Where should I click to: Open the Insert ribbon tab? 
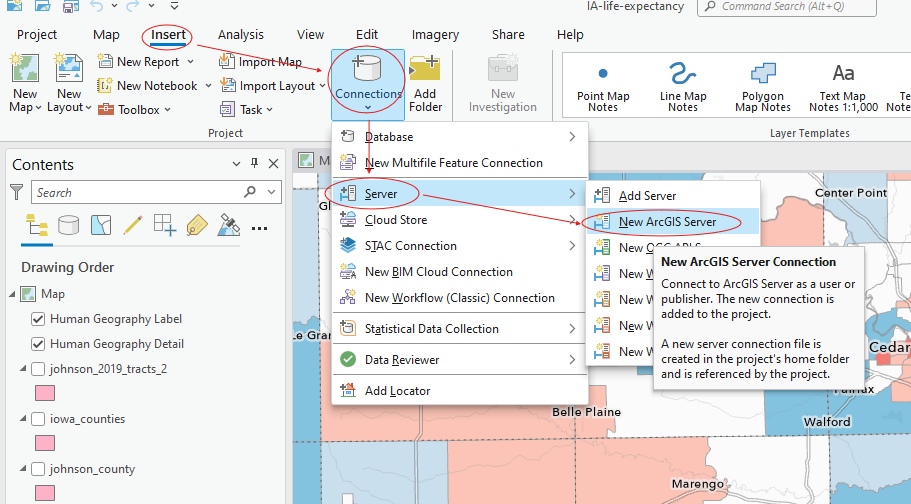(168, 35)
